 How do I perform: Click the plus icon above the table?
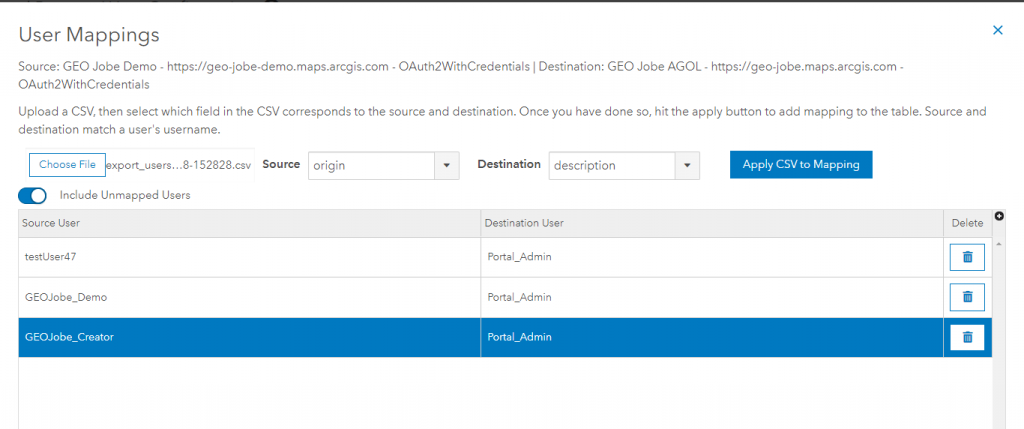click(998, 217)
